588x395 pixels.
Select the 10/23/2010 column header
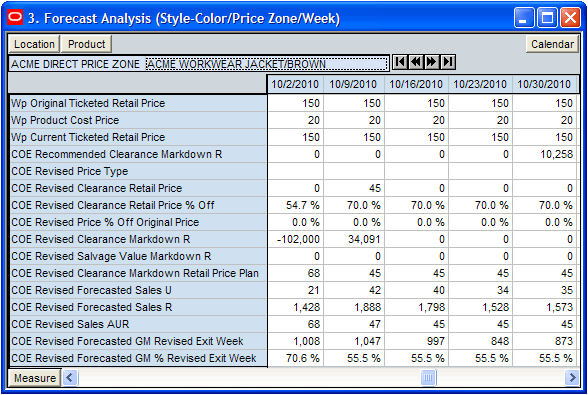pyautogui.click(x=480, y=84)
